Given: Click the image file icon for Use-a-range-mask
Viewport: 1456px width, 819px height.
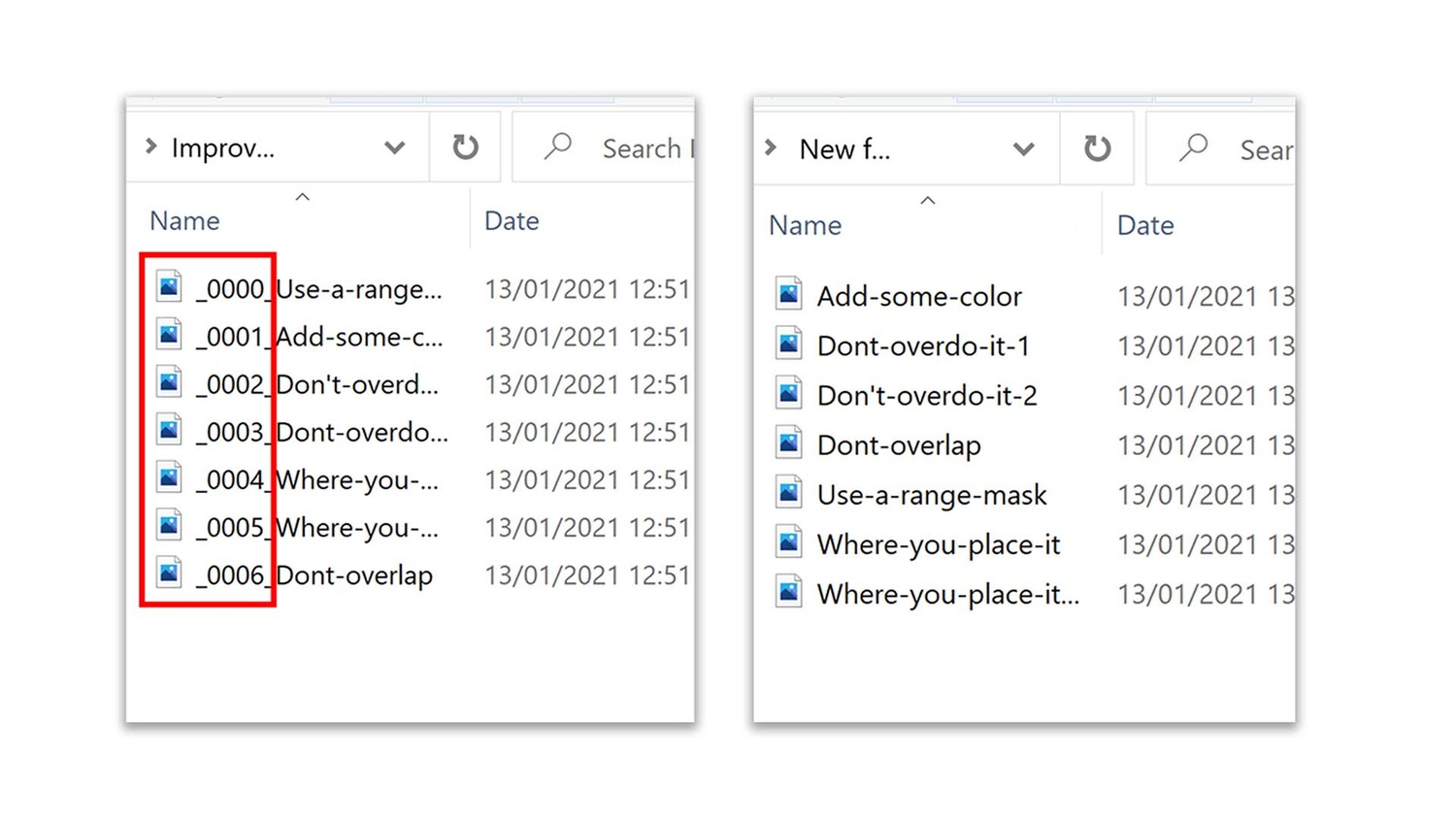Looking at the screenshot, I should (x=788, y=493).
